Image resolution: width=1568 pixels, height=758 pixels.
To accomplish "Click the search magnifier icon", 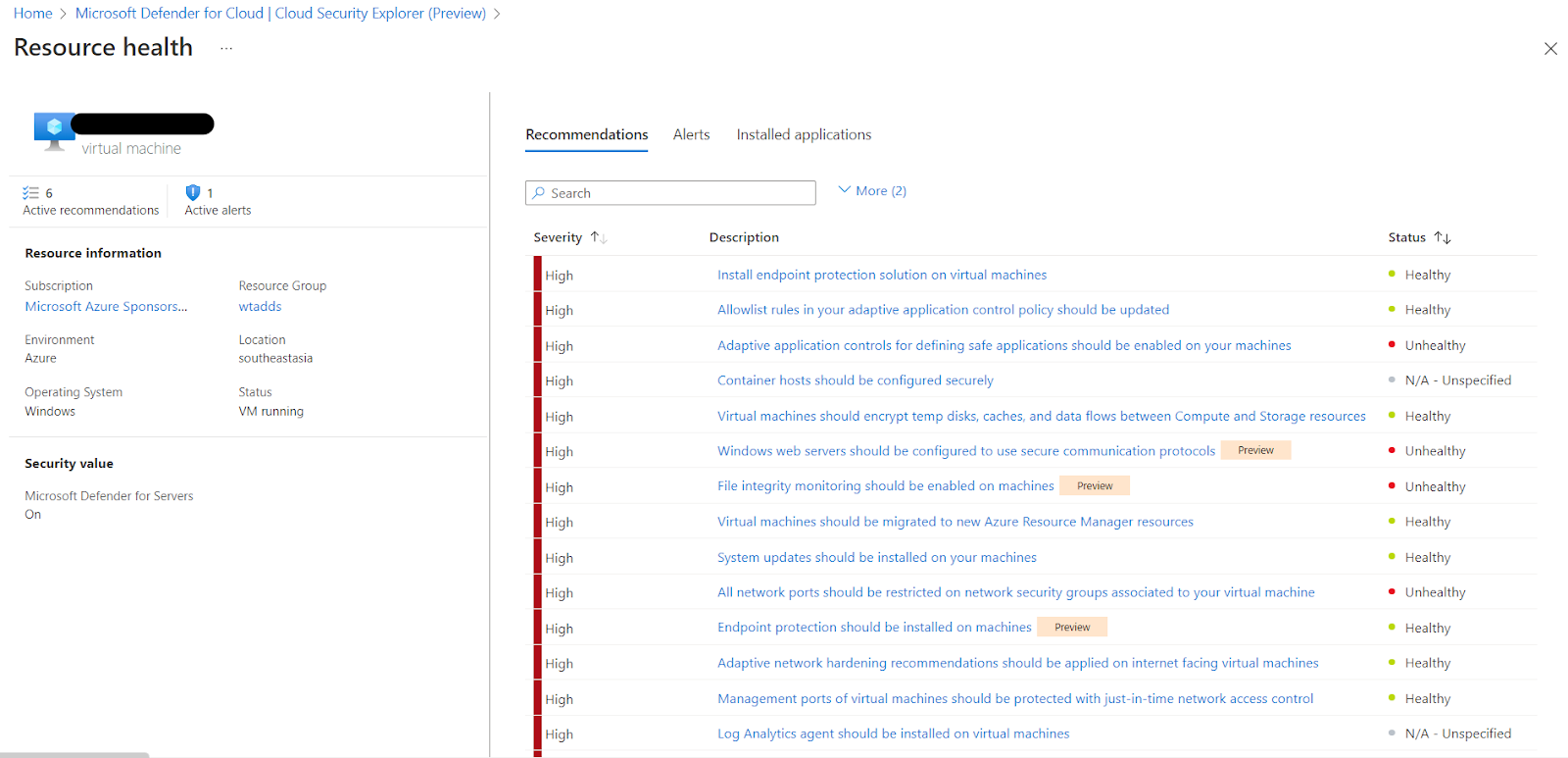I will tap(539, 193).
